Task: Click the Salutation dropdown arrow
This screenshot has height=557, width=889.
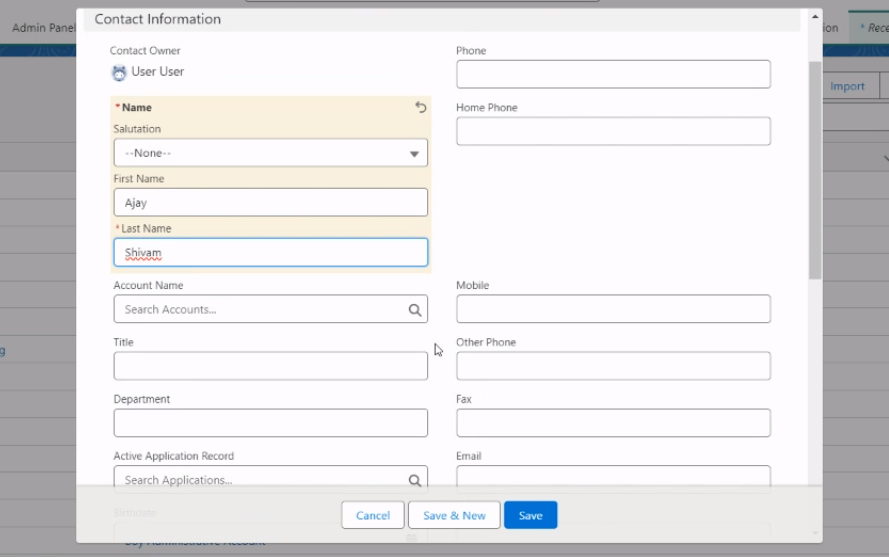Action: (x=414, y=154)
